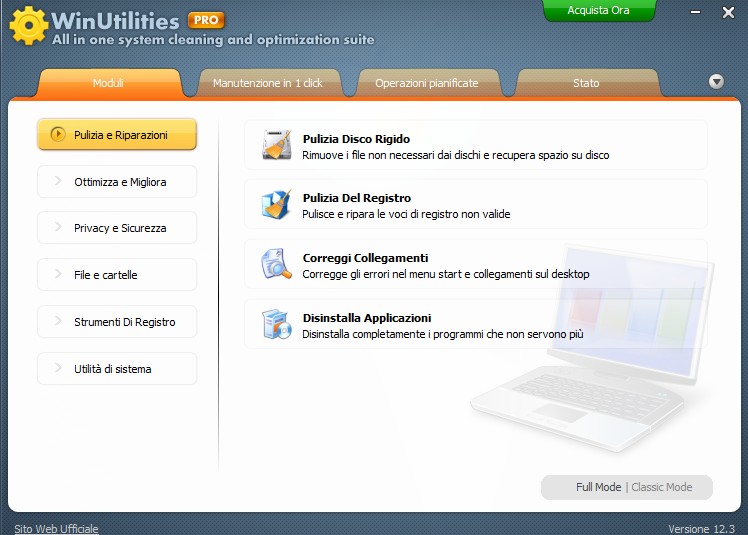
Task: Switch to the Stato tab
Action: [586, 83]
